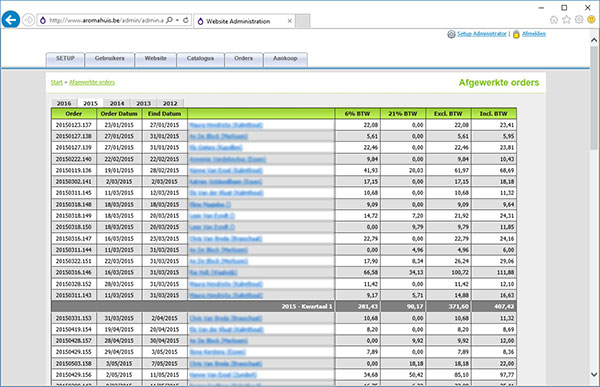The height and width of the screenshot is (387, 600).
Task: Click Incl. BTW amount 111,88
Action: click(x=505, y=273)
